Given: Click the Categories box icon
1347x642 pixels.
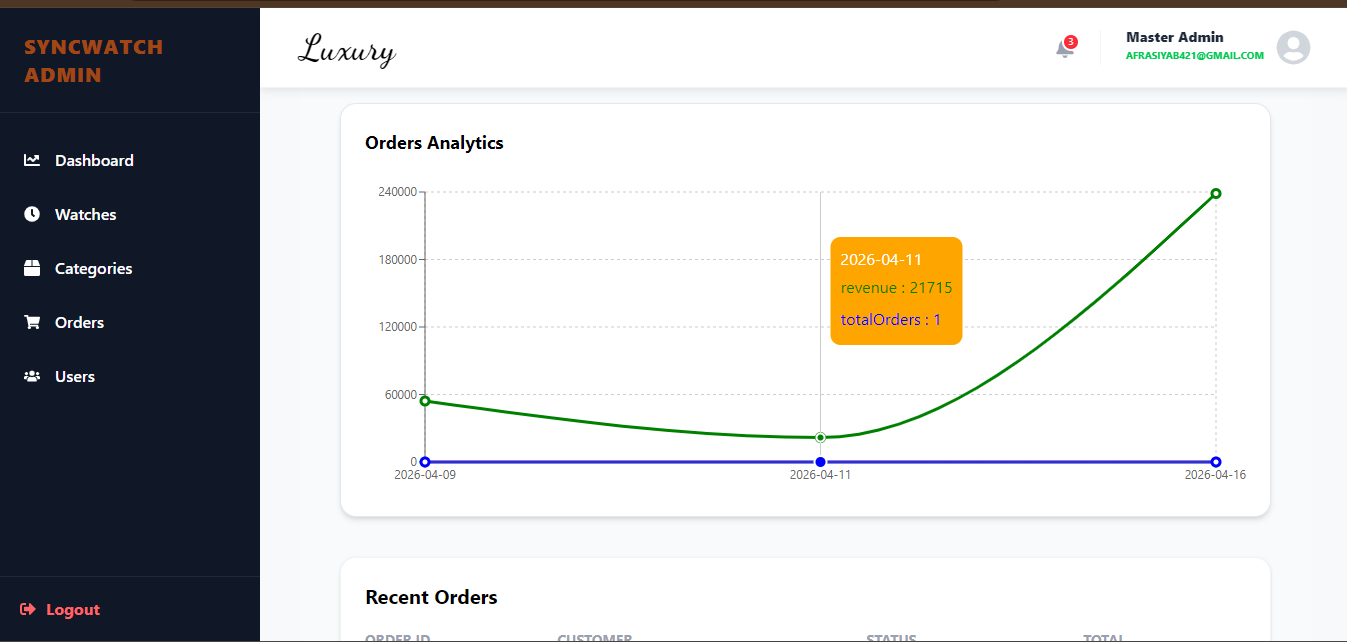Looking at the screenshot, I should [x=32, y=268].
